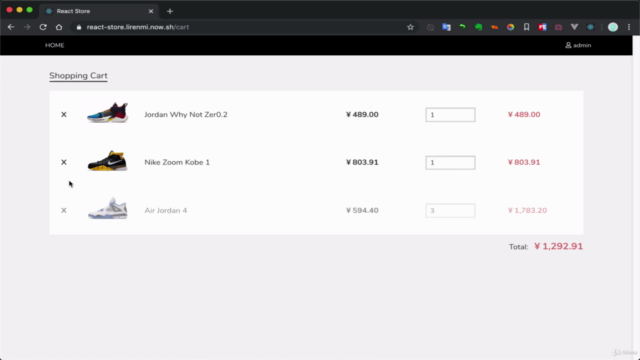
Task: Click the Total: label
Action: (x=518, y=247)
